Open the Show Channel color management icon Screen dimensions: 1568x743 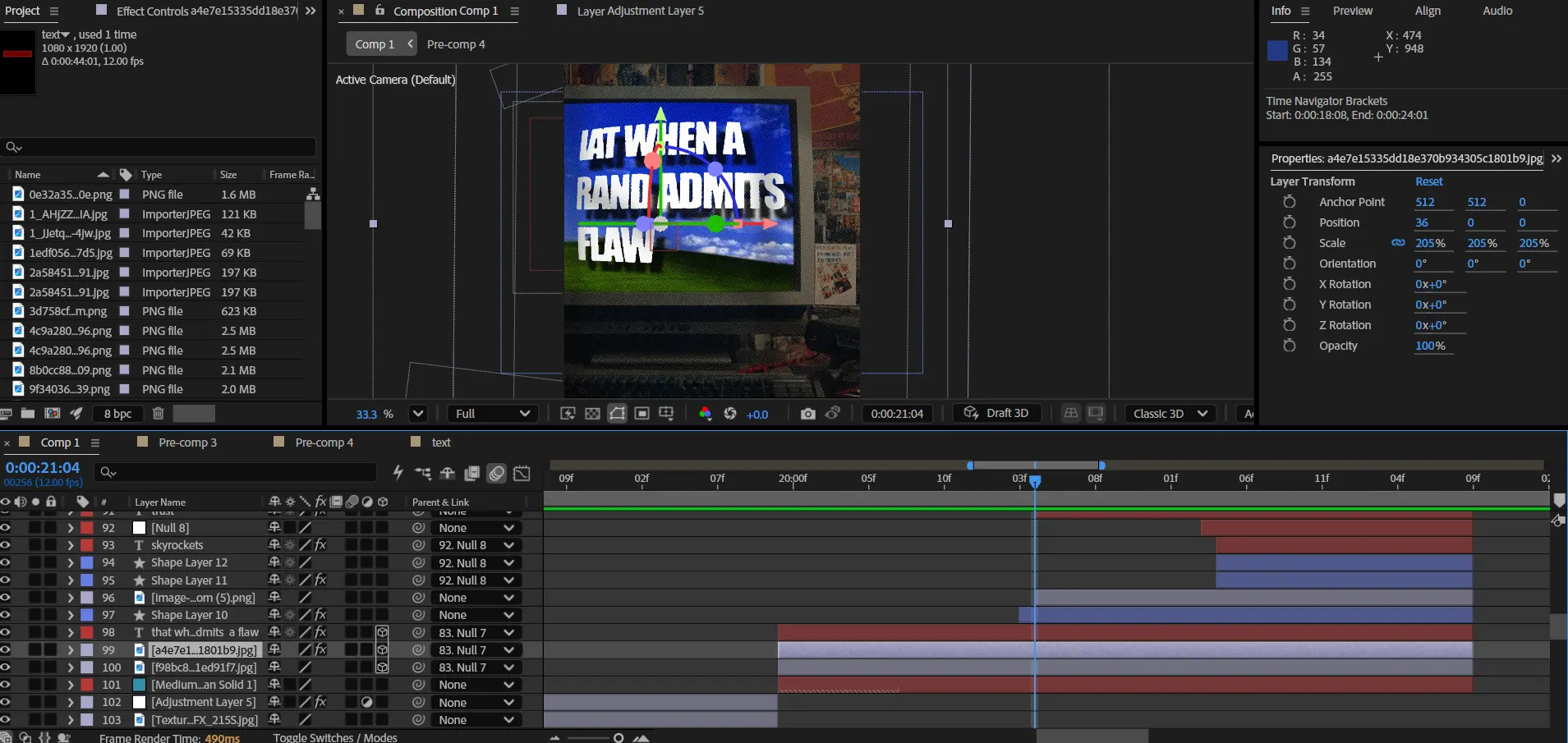[x=705, y=414]
